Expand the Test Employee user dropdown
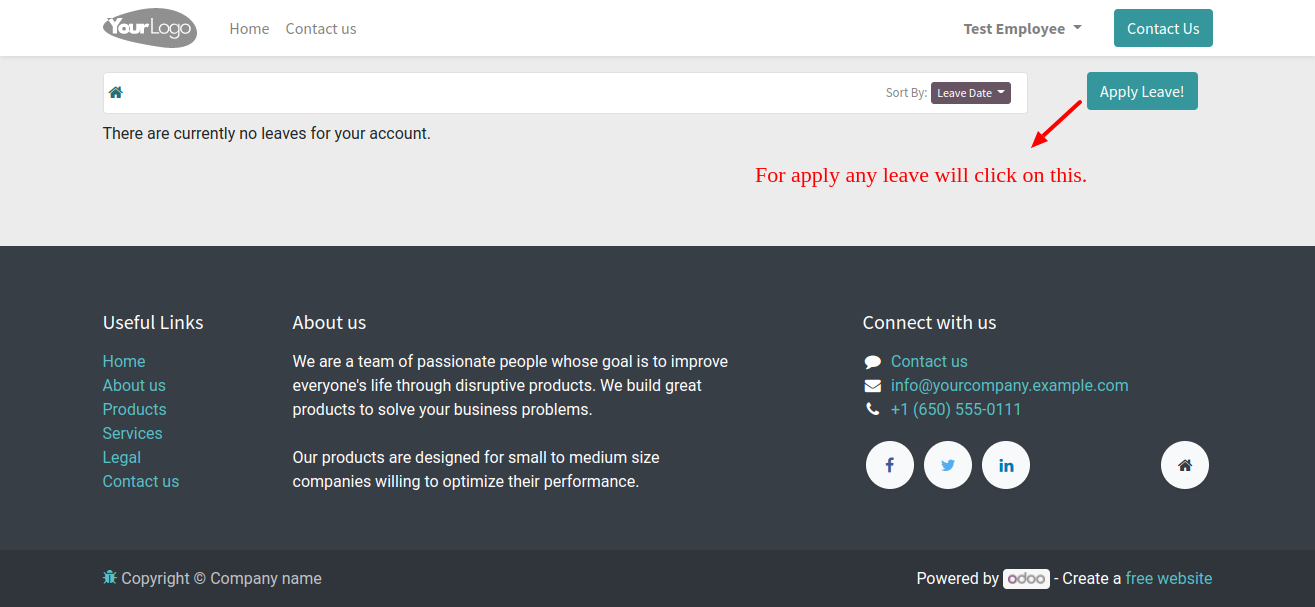The width and height of the screenshot is (1315, 607). coord(1022,29)
